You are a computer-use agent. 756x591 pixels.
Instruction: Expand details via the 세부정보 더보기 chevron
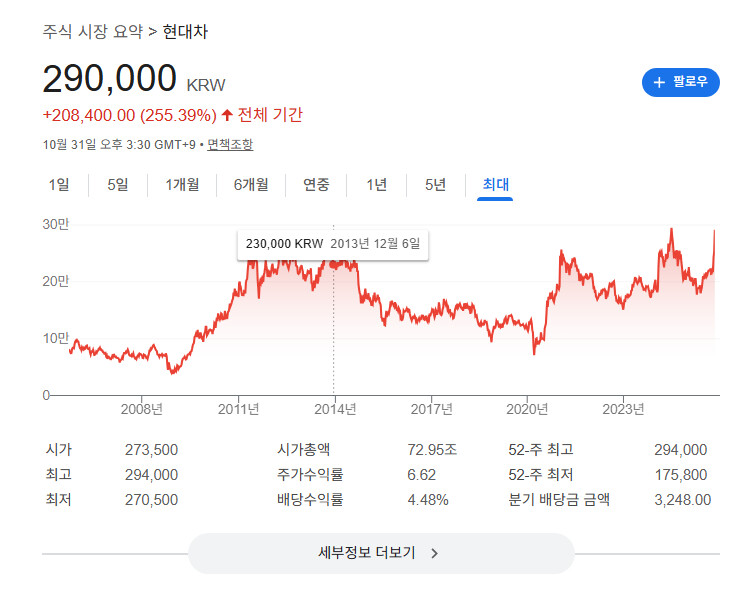click(434, 553)
